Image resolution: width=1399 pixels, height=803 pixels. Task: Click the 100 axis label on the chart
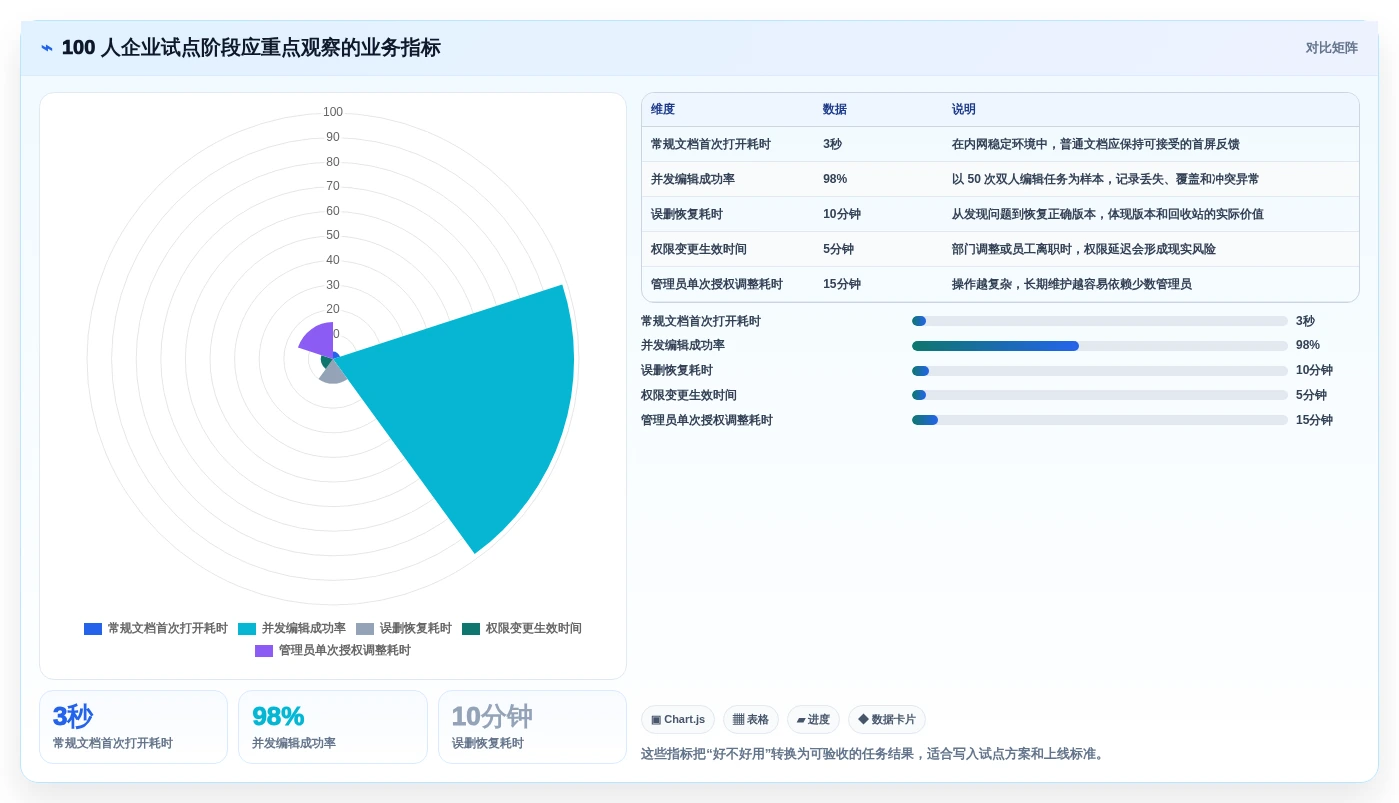pos(333,113)
